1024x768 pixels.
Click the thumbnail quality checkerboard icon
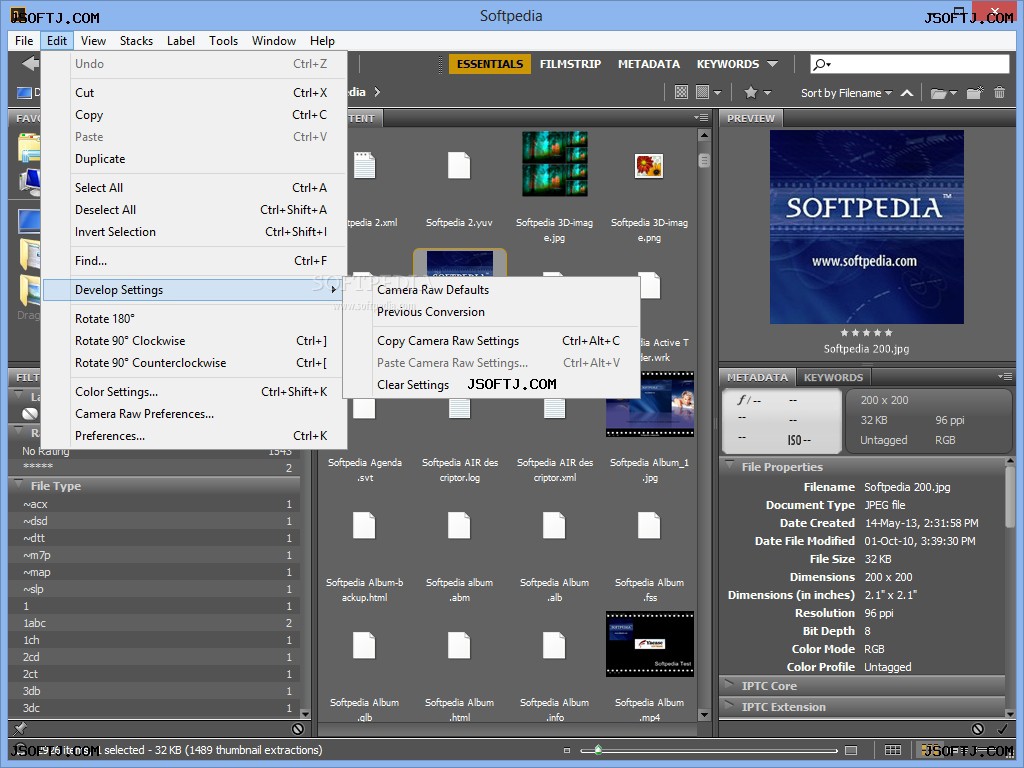point(681,92)
